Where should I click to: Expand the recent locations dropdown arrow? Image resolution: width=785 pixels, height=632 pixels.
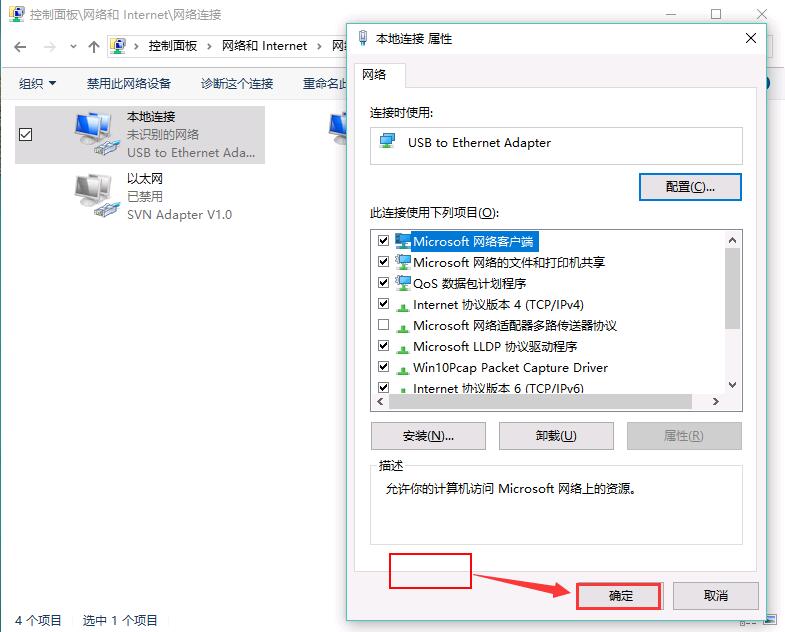[x=73, y=47]
